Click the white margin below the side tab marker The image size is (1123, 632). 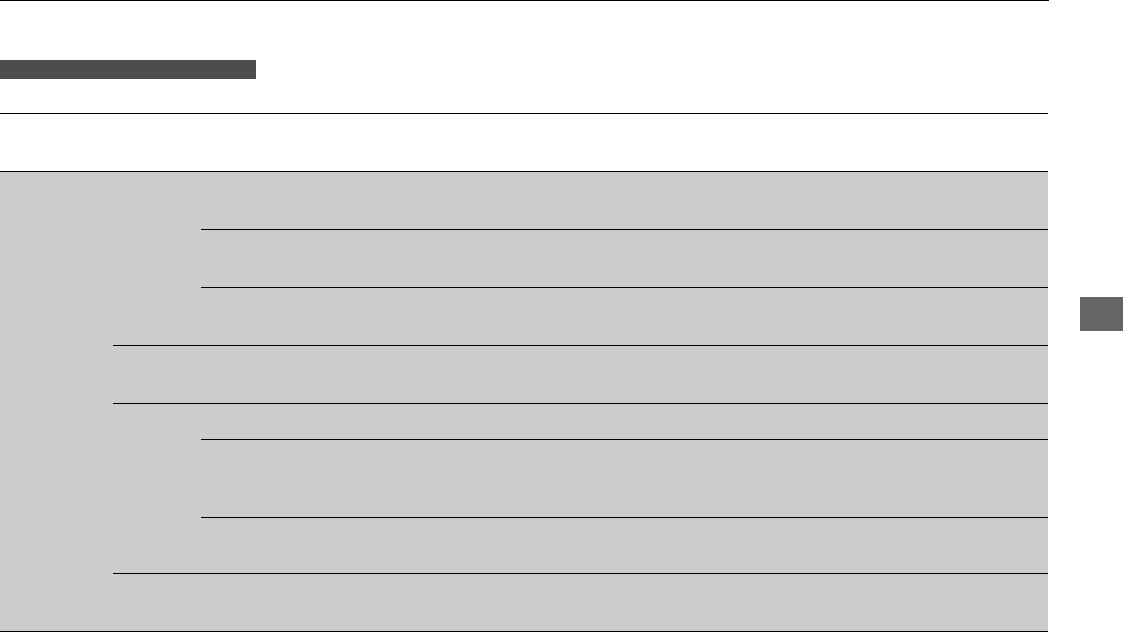point(1086,482)
